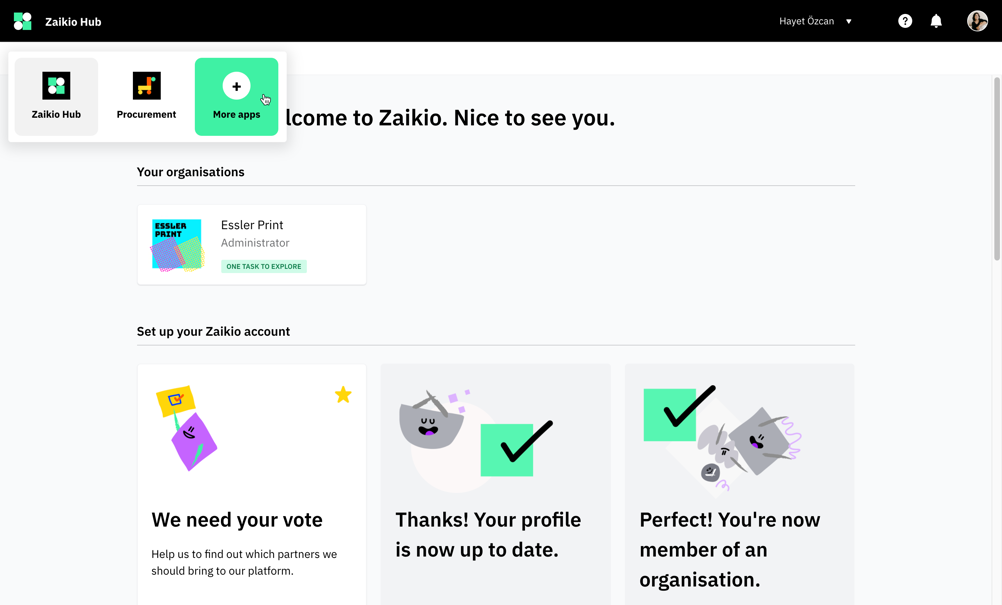1002x605 pixels.
Task: Click the Zaikio Hub title text
Action: (73, 22)
